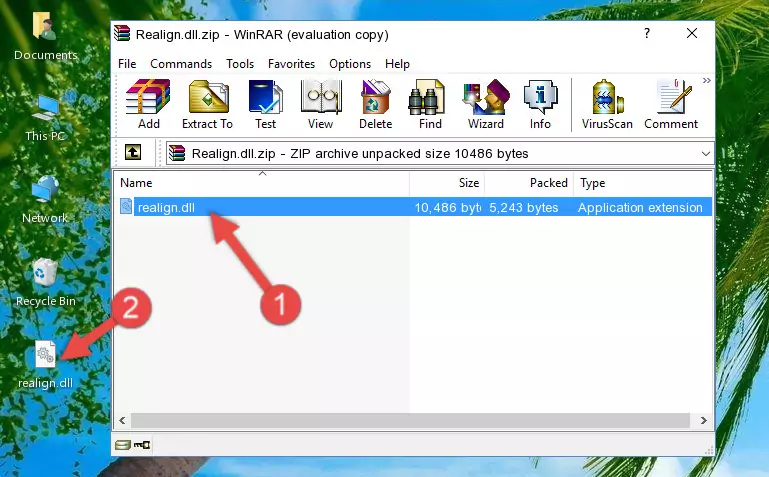The height and width of the screenshot is (477, 769).
Task: Close the WinRAR window
Action: pyautogui.click(x=692, y=33)
